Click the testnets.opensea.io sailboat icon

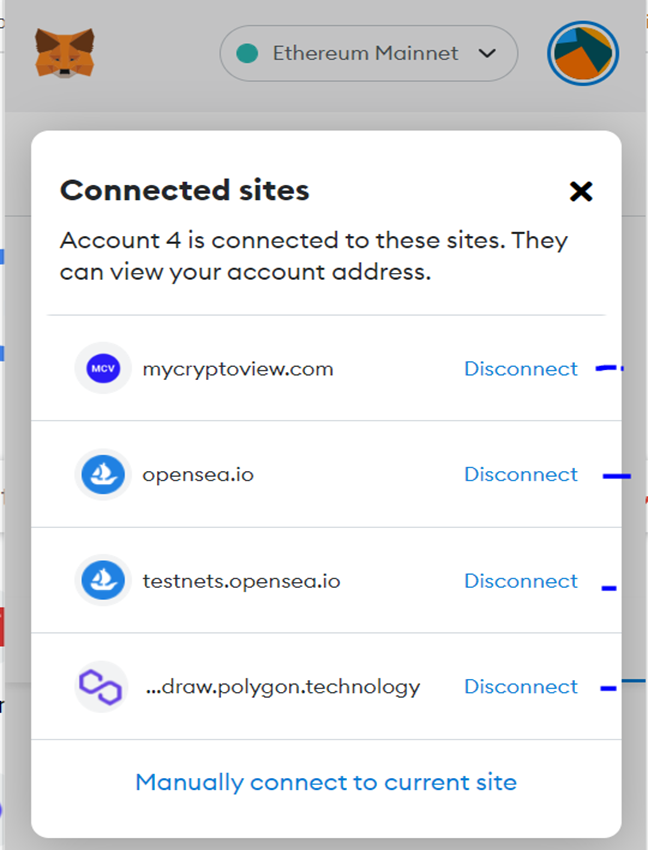pos(103,581)
